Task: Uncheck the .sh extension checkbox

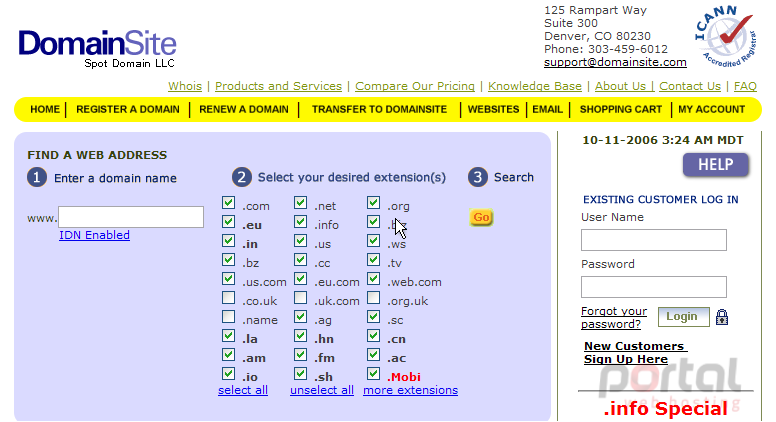Action: pyautogui.click(x=300, y=373)
